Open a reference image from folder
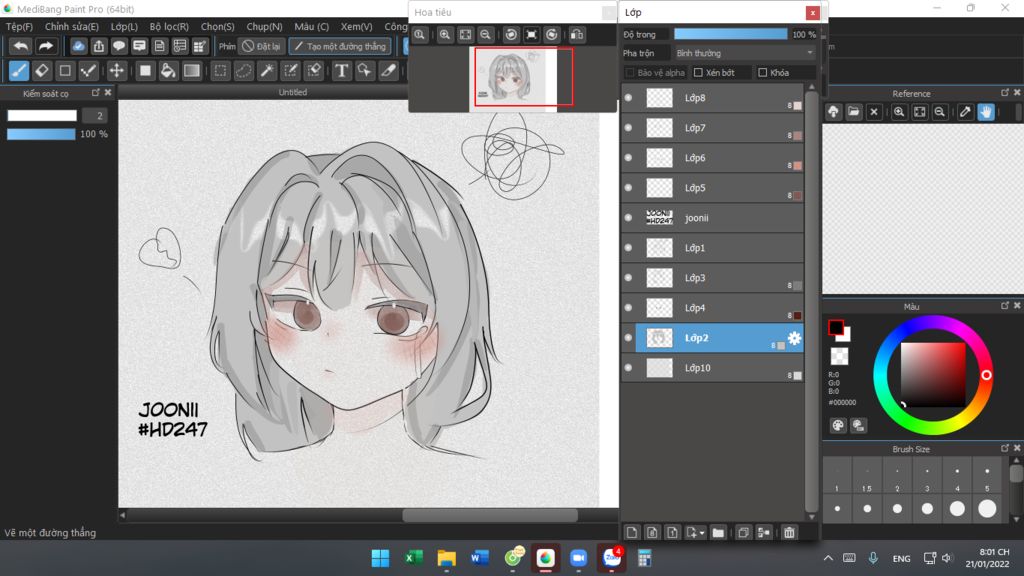The image size is (1024, 576). click(x=854, y=112)
